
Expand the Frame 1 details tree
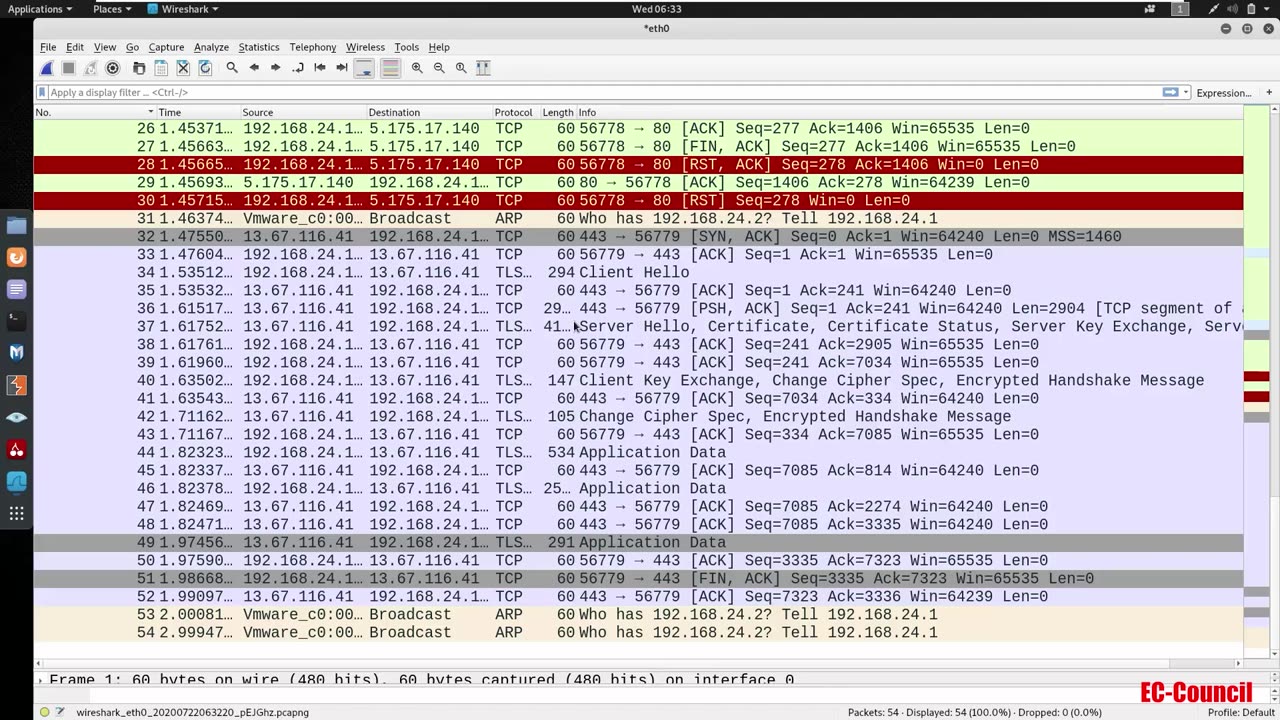coord(40,680)
